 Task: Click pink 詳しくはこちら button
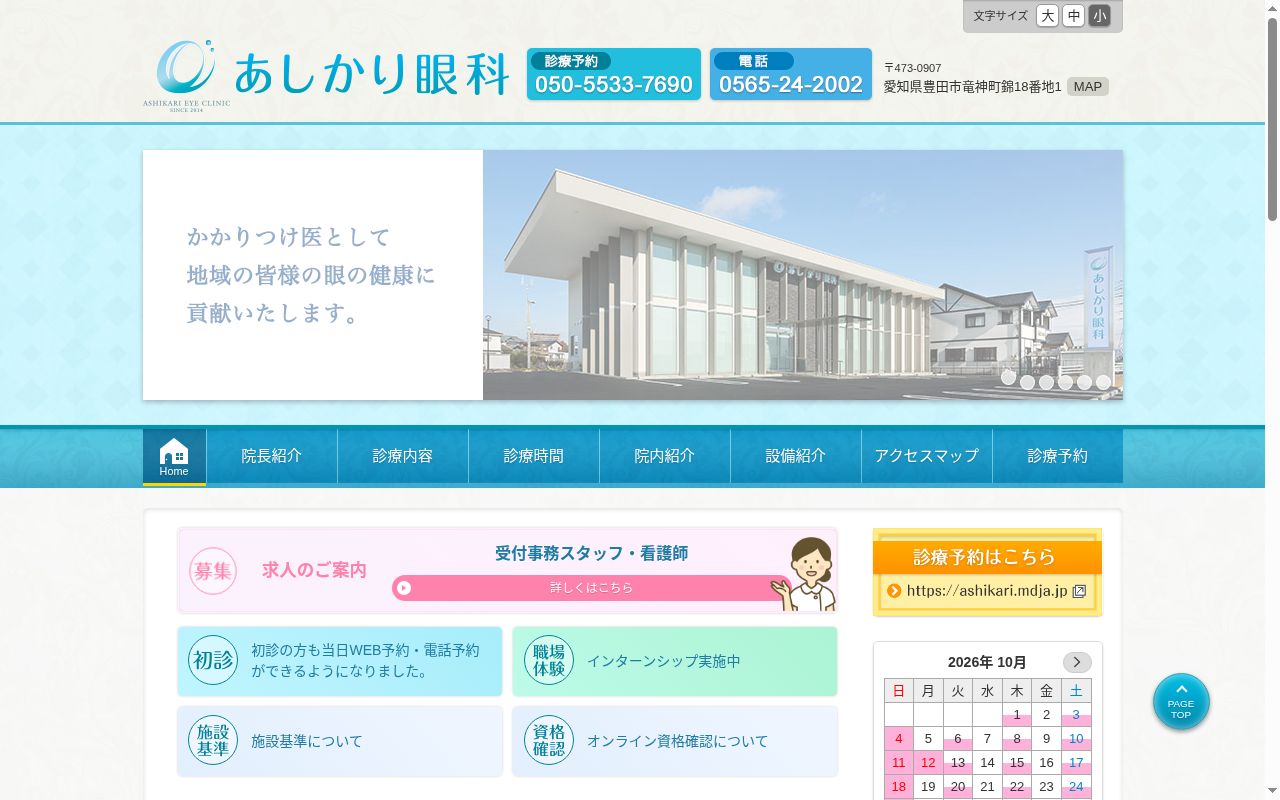591,588
